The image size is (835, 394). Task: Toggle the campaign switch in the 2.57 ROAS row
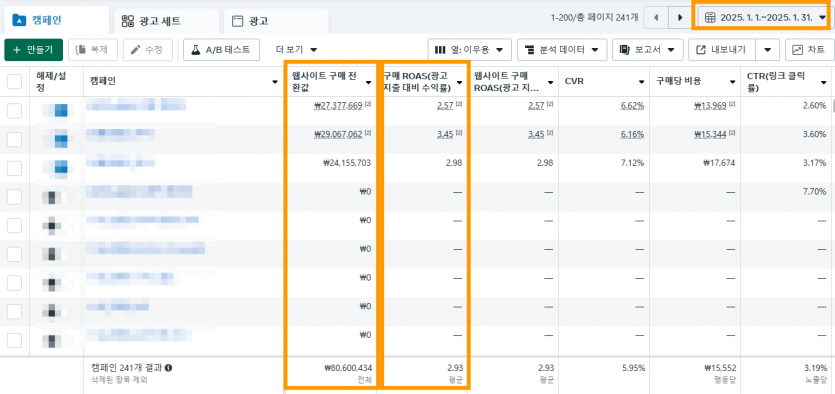click(x=56, y=111)
